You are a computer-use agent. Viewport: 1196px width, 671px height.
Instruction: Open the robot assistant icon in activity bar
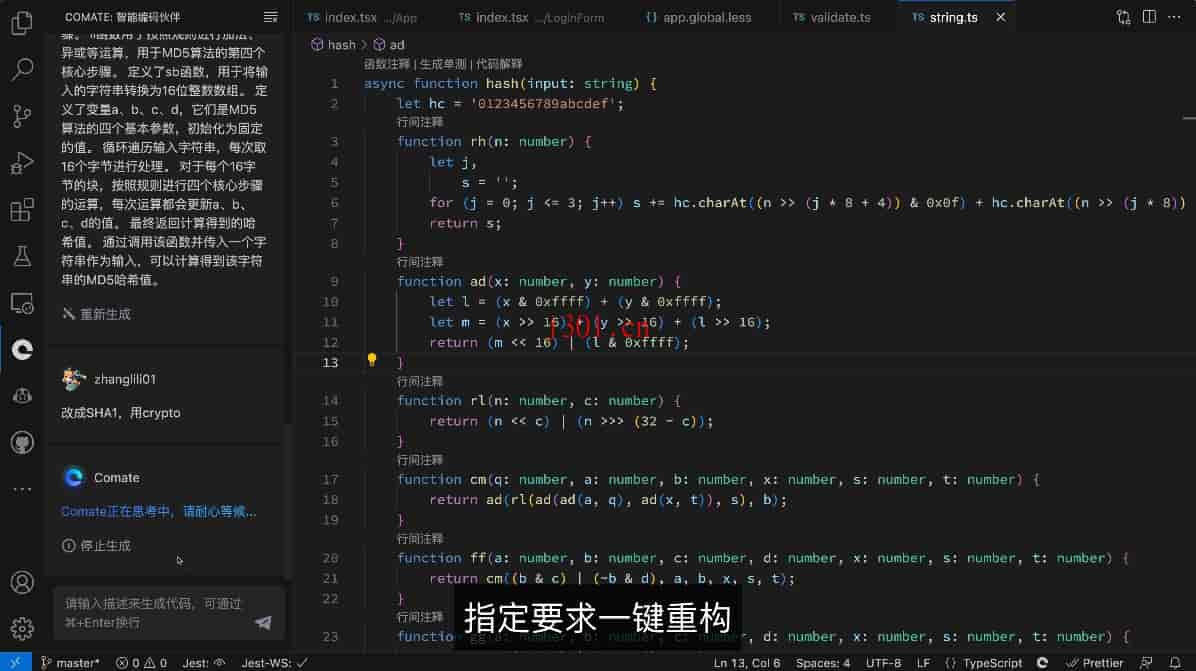tap(21, 396)
